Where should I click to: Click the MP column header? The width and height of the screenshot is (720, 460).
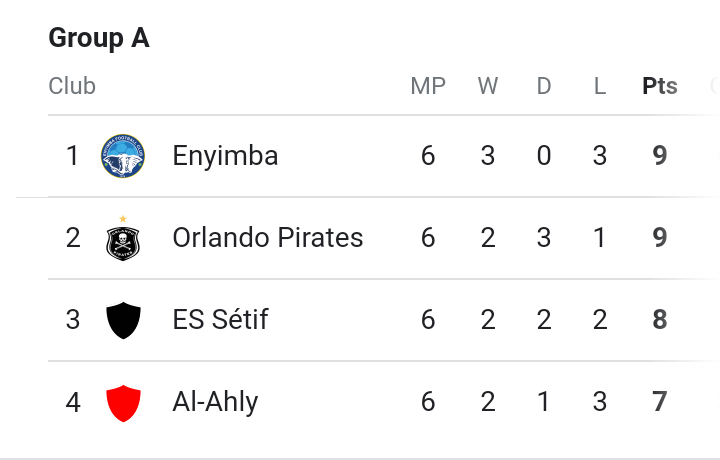[428, 86]
